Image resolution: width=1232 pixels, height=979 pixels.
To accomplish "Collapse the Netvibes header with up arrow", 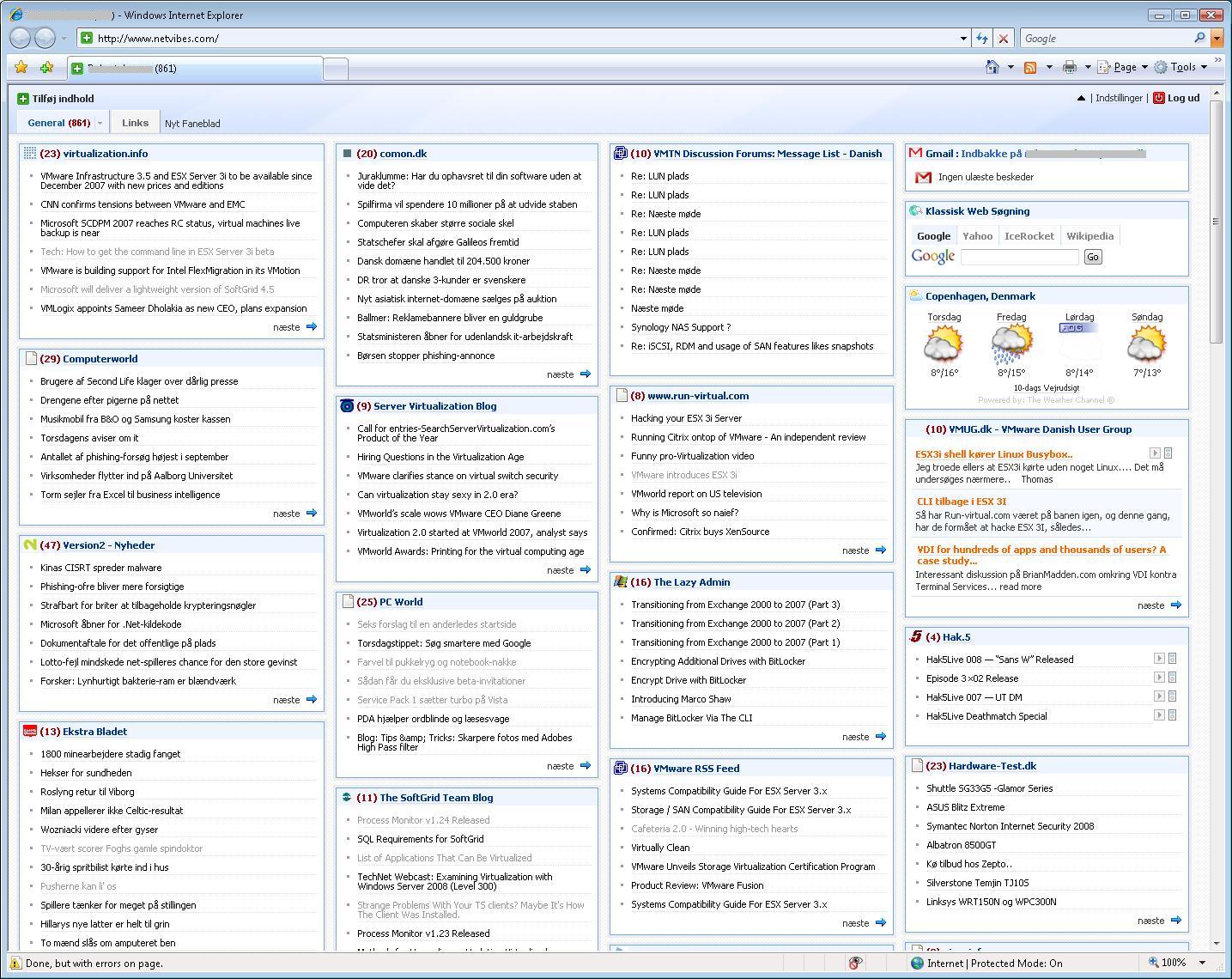I will point(1081,99).
